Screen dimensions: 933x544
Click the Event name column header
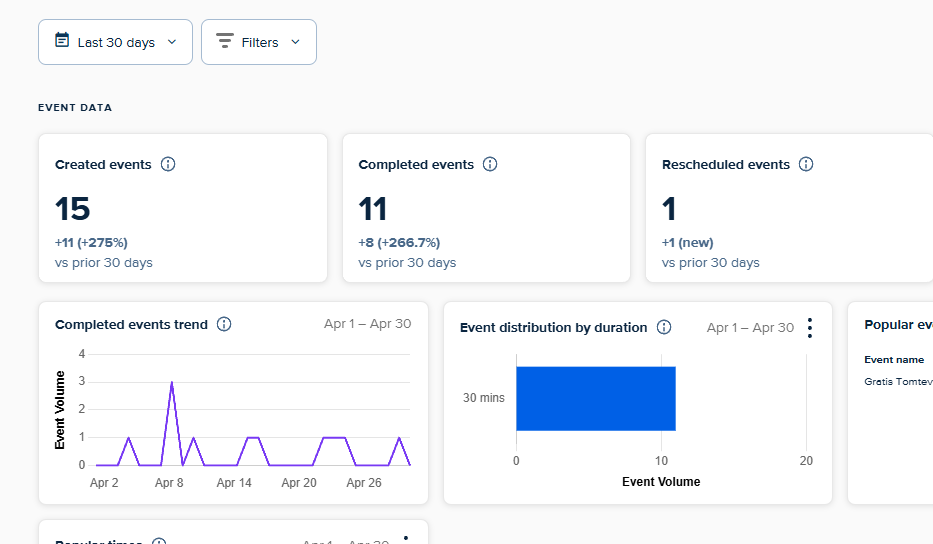tap(894, 359)
